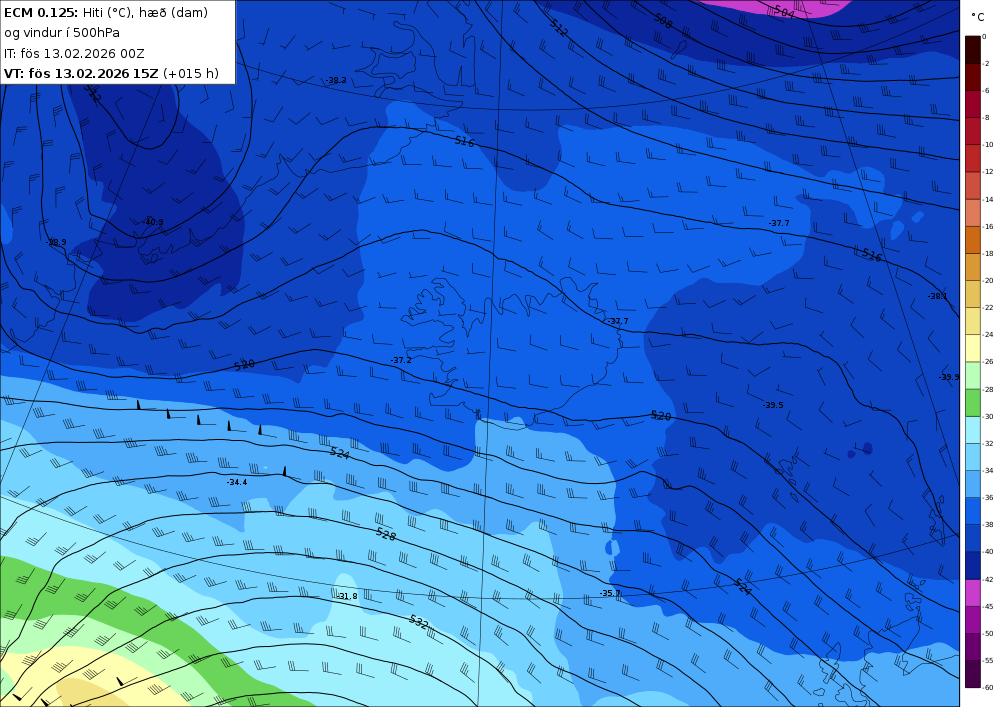Image resolution: width=1000 pixels, height=707 pixels.
Task: Click the '-38.3' temperature value on the map
Action: pyautogui.click(x=336, y=80)
